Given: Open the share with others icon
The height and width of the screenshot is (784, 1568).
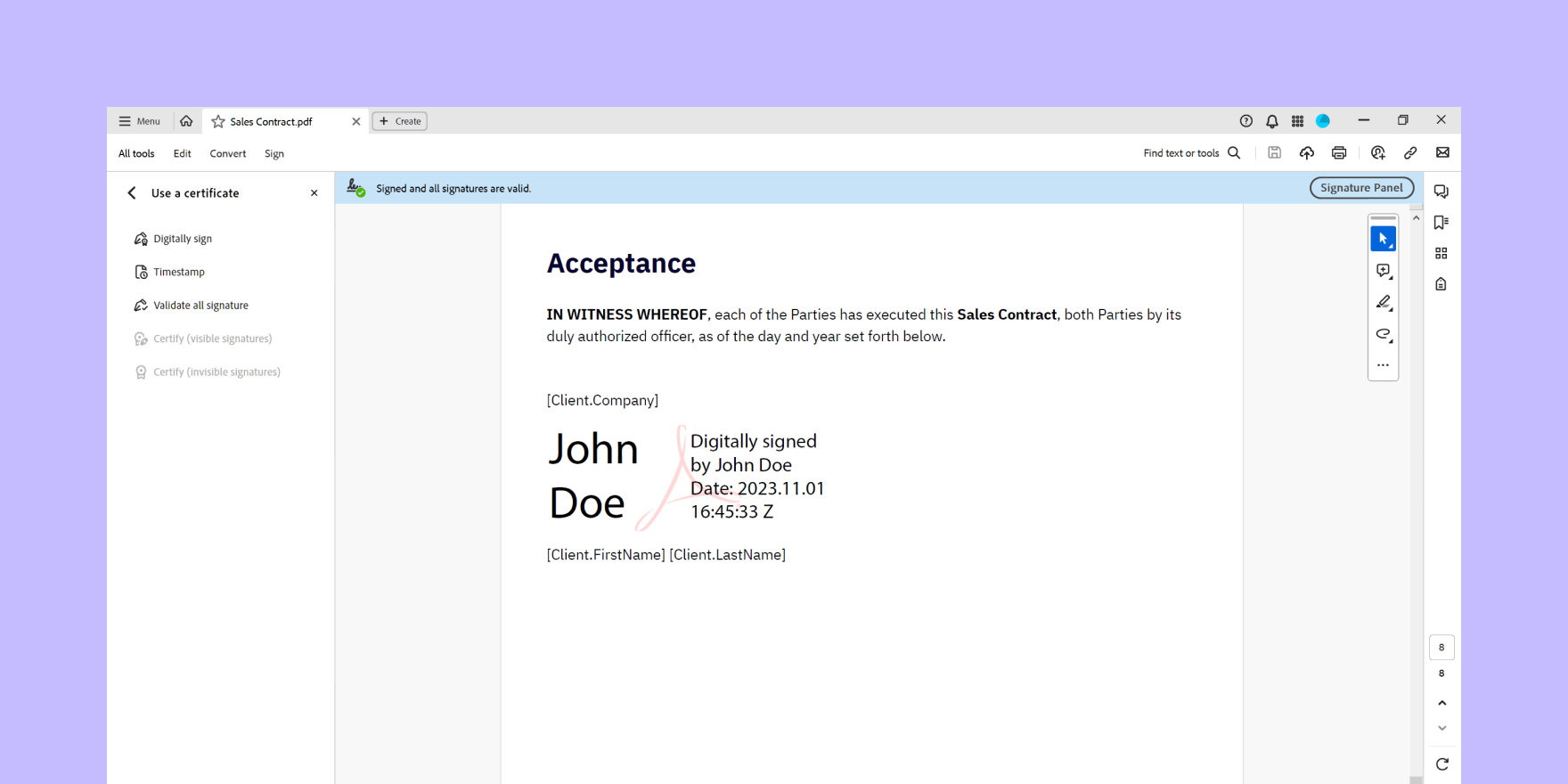Looking at the screenshot, I should 1378,153.
